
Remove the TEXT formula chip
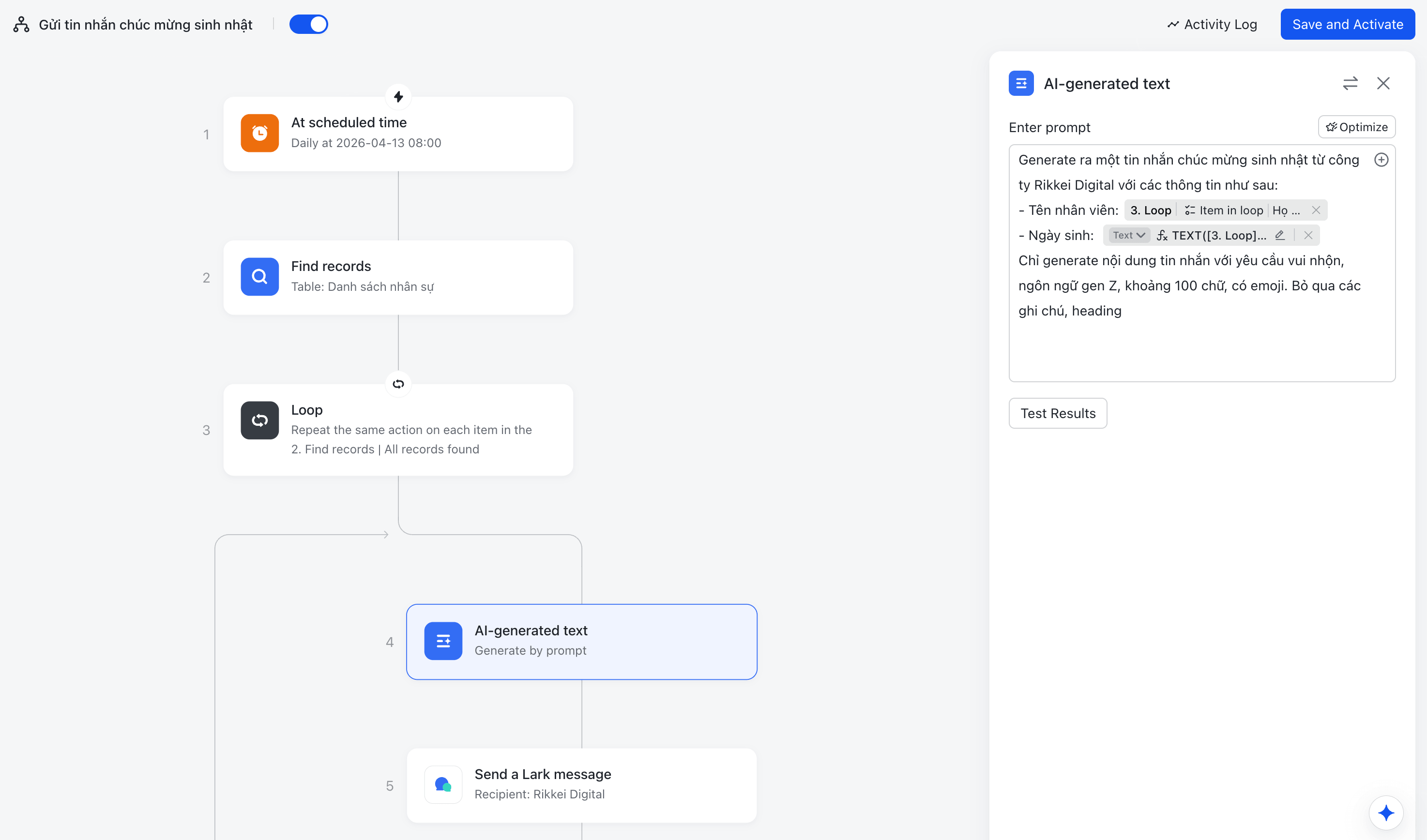(x=1308, y=235)
